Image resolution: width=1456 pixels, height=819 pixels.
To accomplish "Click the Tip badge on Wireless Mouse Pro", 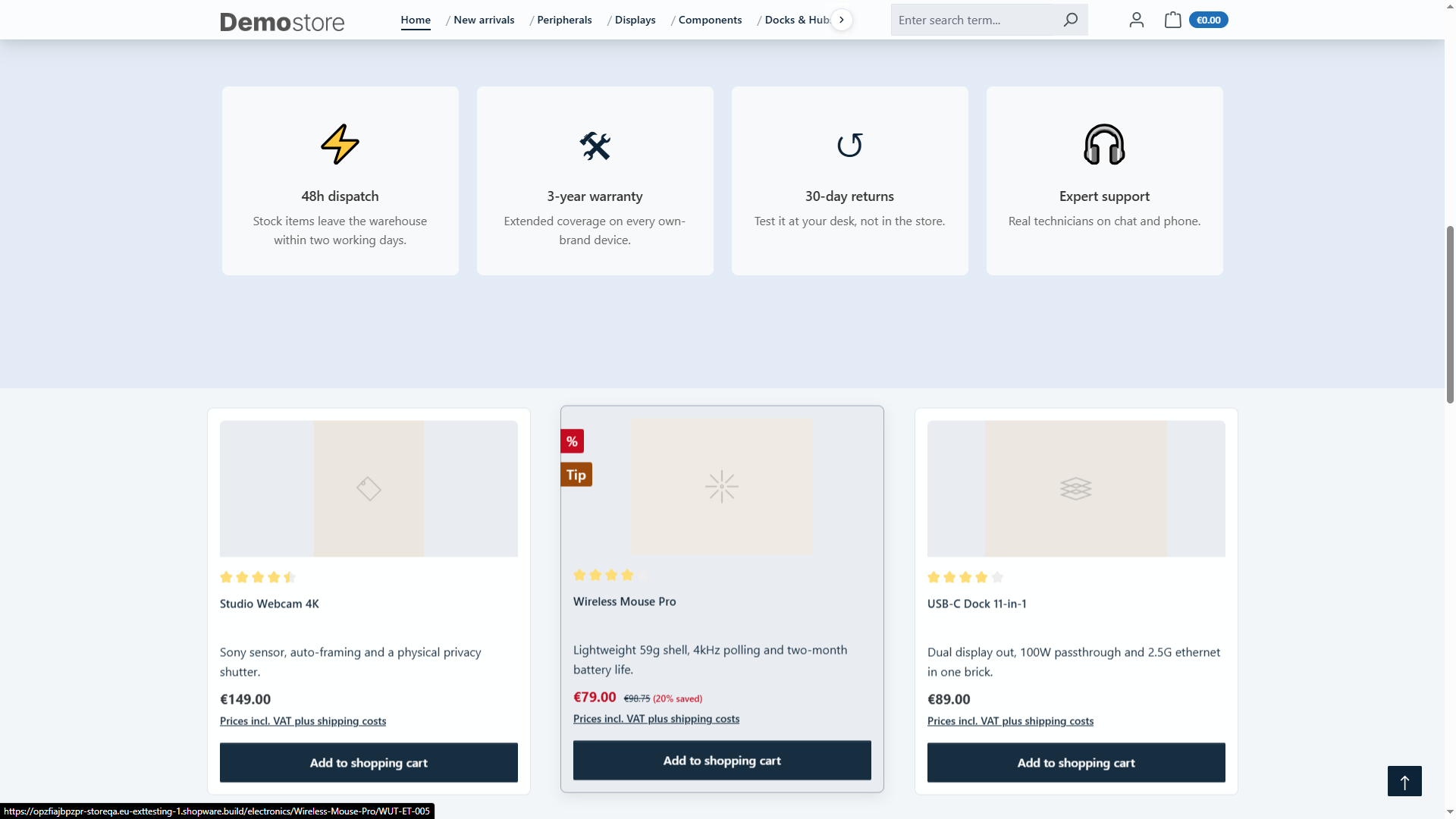I will pyautogui.click(x=576, y=475).
